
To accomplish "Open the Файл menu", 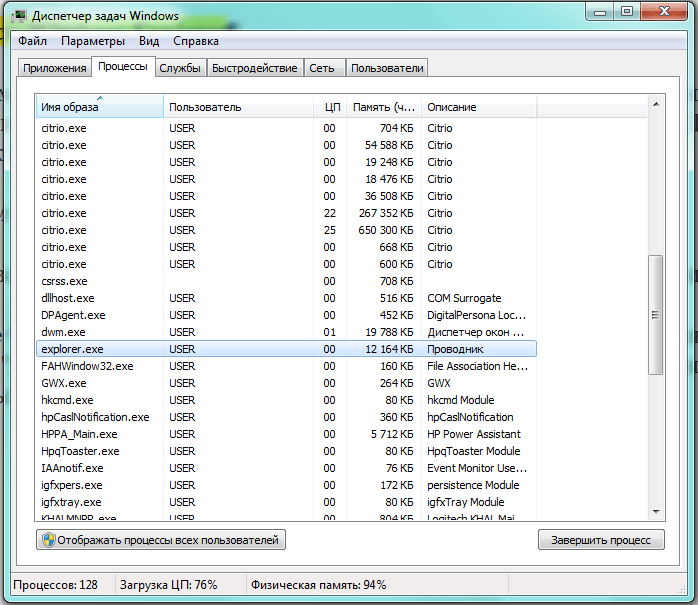I will click(x=32, y=41).
